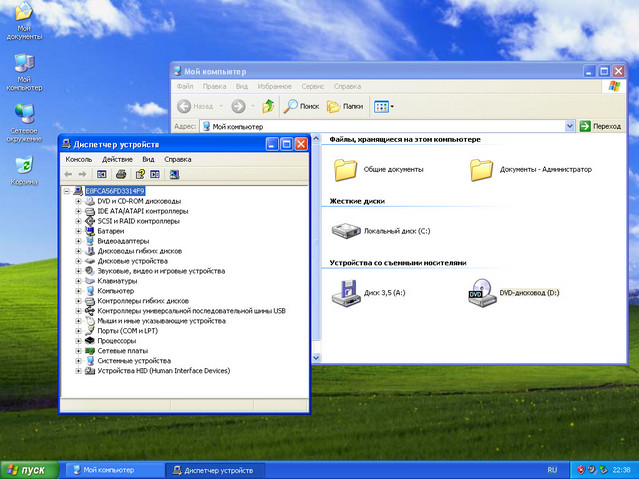
Task: Open the Сервис menu in Мой компьютер
Action: [x=312, y=87]
